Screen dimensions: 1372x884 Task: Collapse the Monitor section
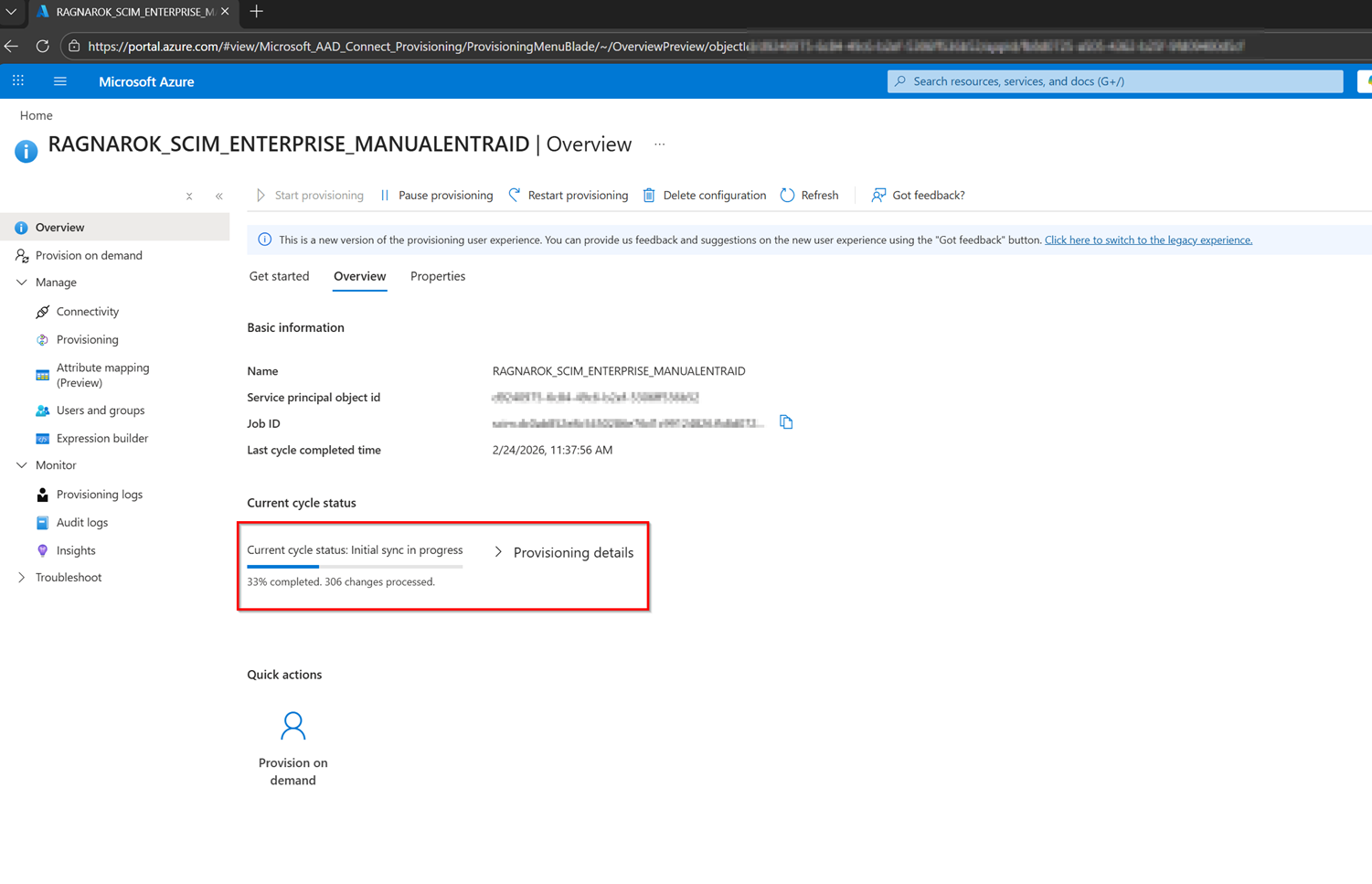(22, 465)
